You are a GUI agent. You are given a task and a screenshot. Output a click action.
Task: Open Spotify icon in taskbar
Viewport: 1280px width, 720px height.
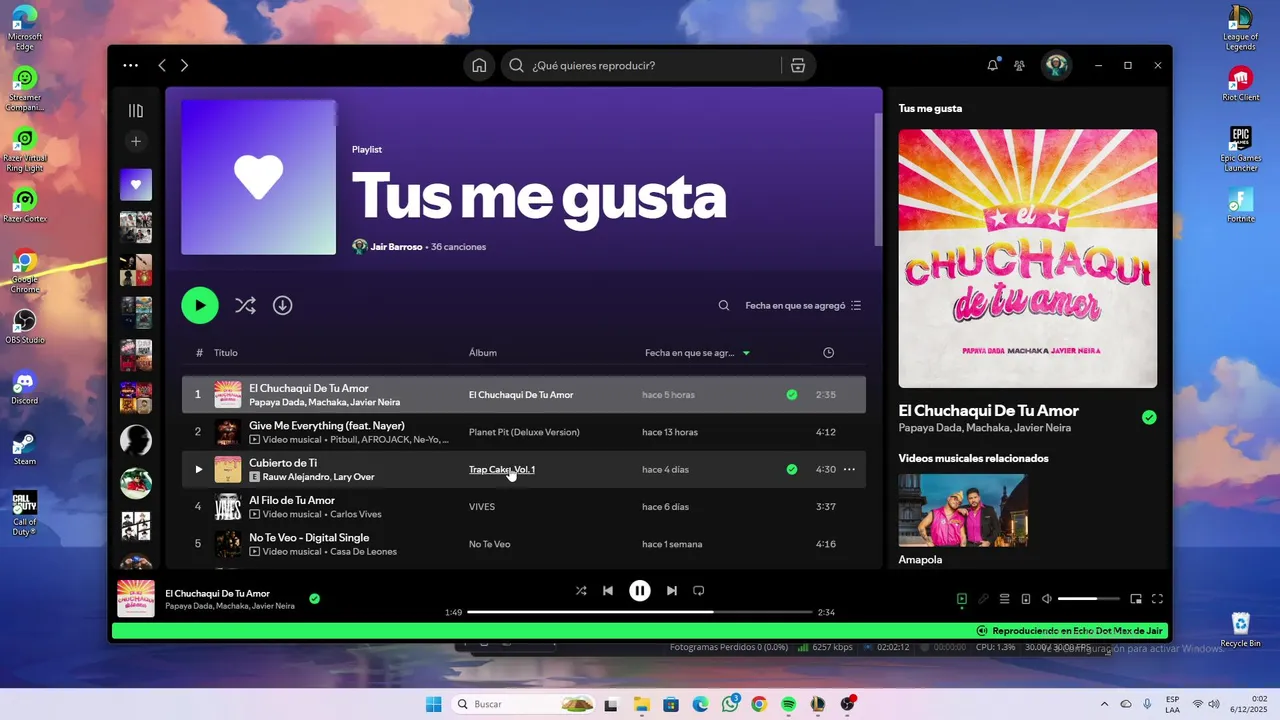[788, 704]
